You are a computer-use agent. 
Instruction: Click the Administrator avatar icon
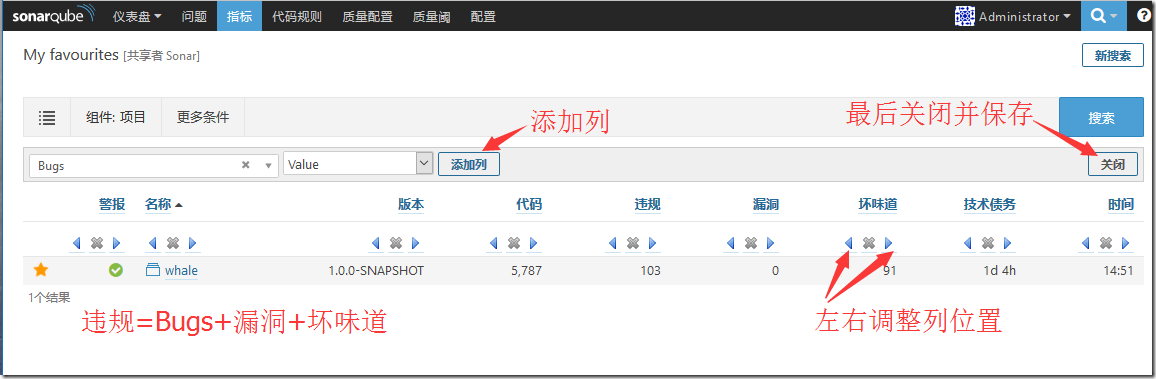point(964,16)
